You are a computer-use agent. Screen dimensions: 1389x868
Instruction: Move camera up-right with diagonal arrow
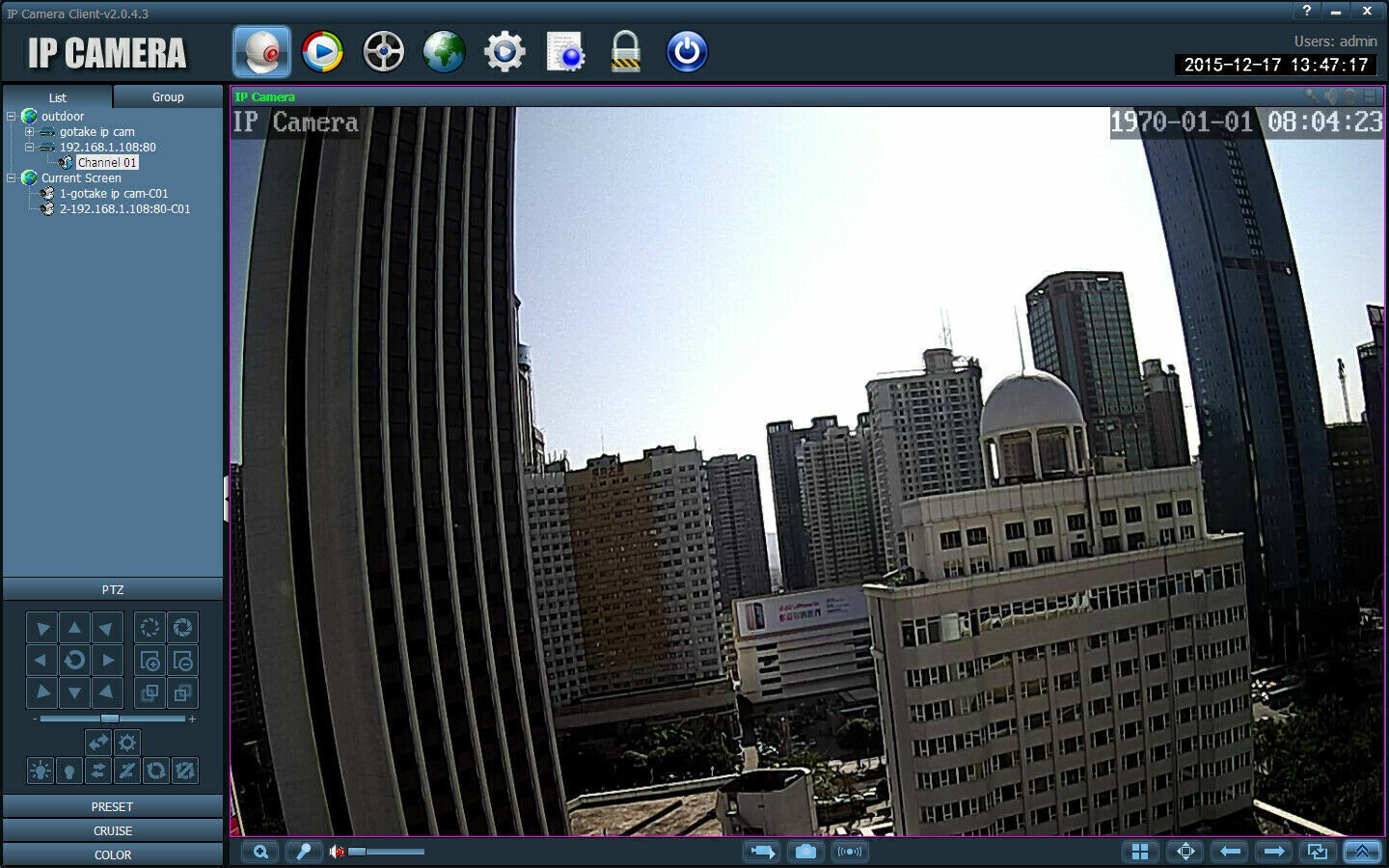tap(107, 628)
